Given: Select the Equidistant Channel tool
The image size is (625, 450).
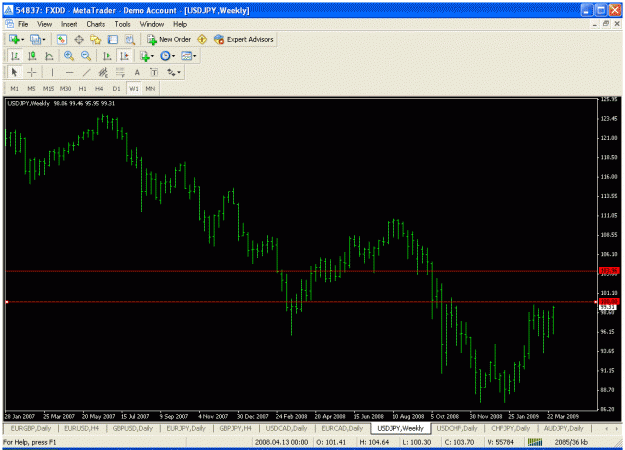Looking at the screenshot, I should click(103, 72).
